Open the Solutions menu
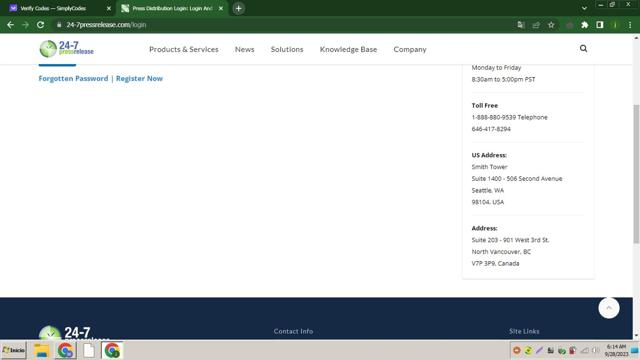640x360 pixels. click(287, 49)
